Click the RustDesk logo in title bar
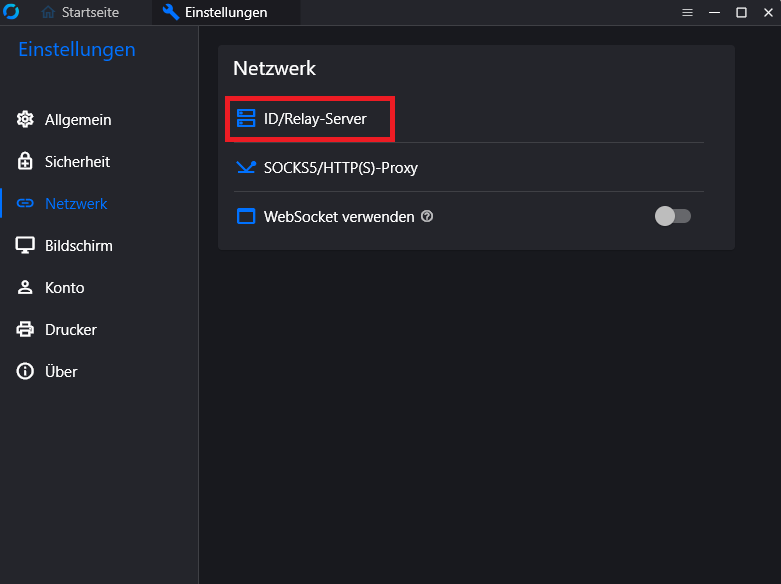Screen dimensions: 781x584 (x=11, y=11)
